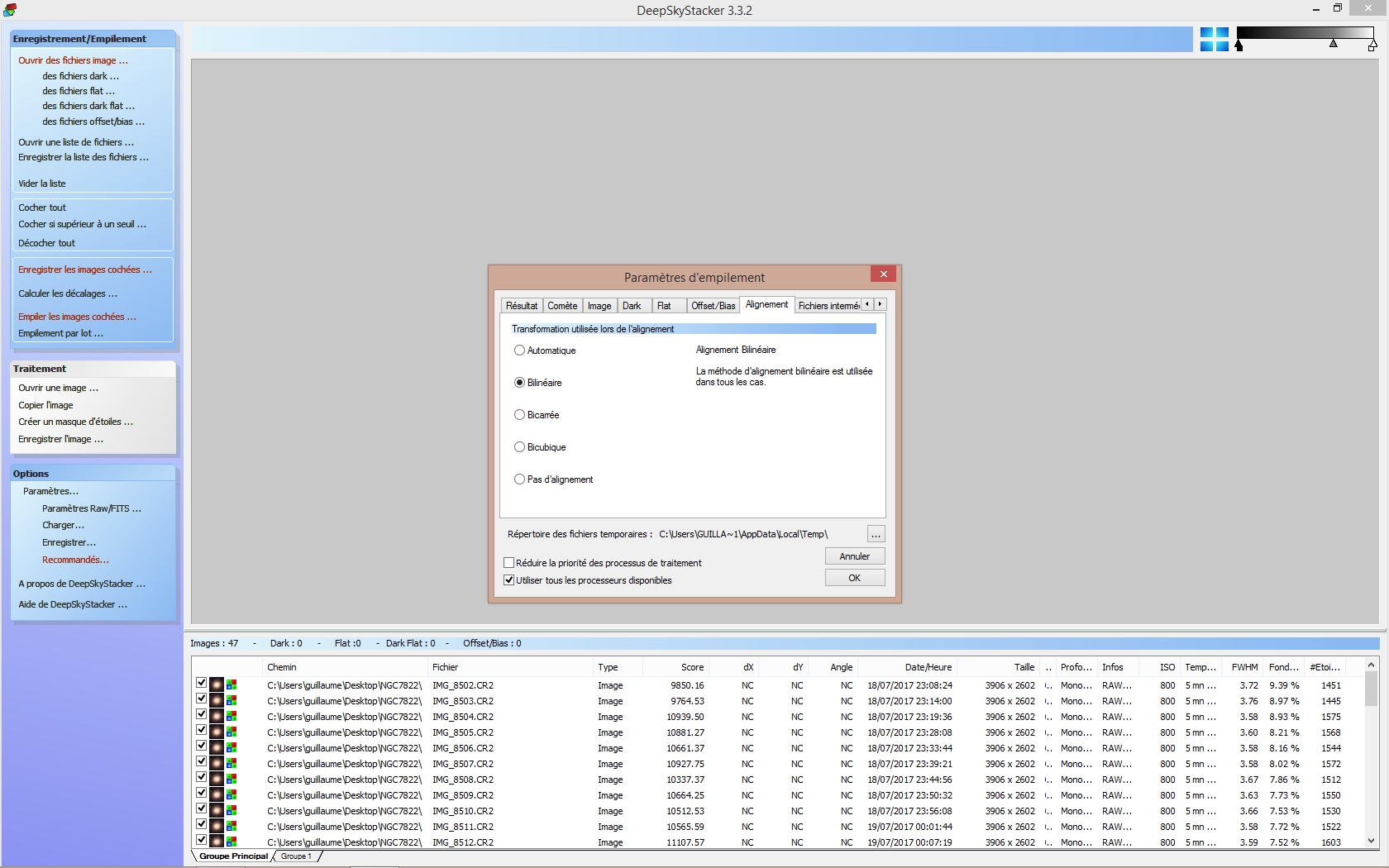
Task: Click Décocher tout
Action: pyautogui.click(x=46, y=243)
